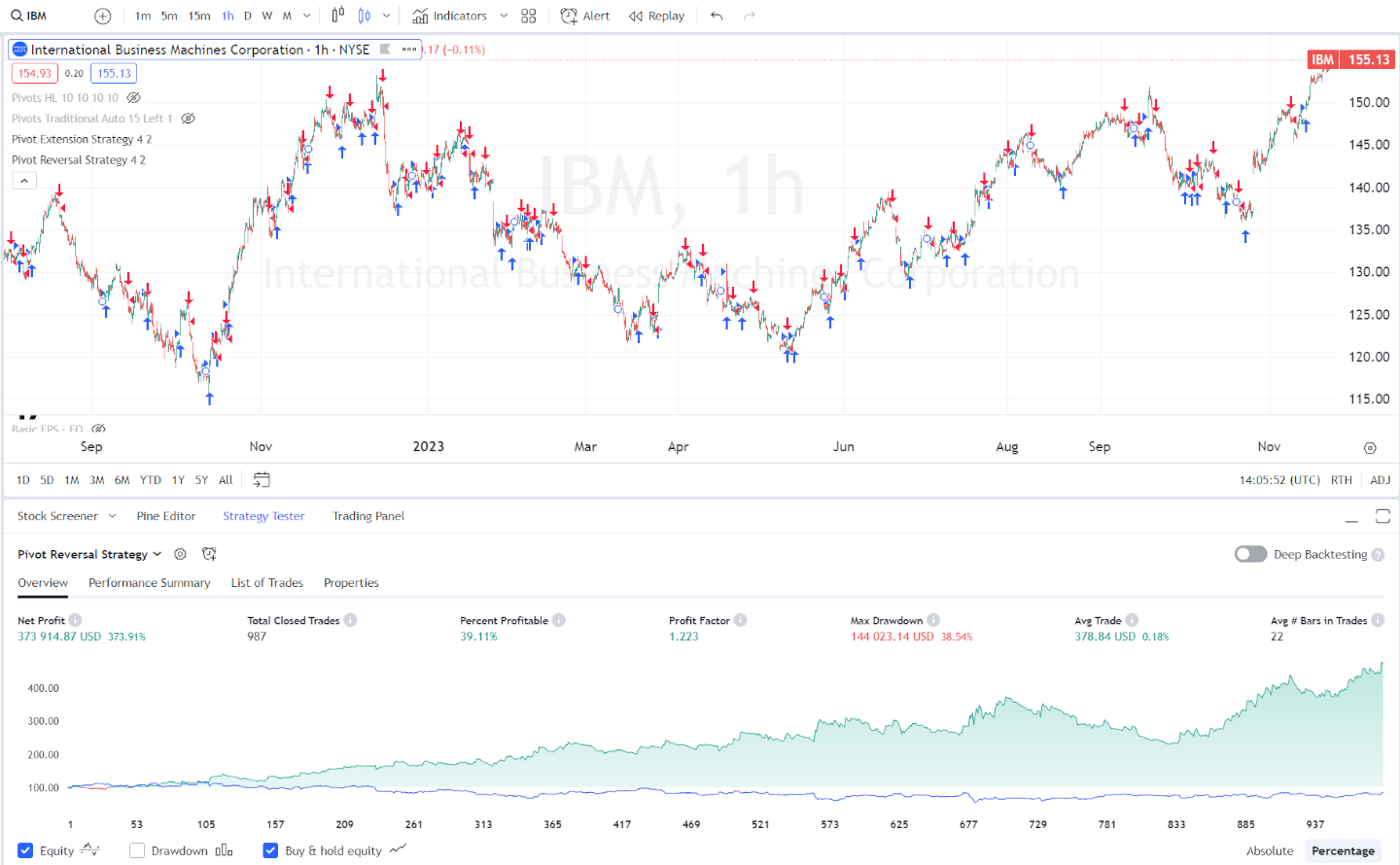The height and width of the screenshot is (865, 1400).
Task: Open Pivot Reversal Strategy settings gear
Action: click(180, 554)
